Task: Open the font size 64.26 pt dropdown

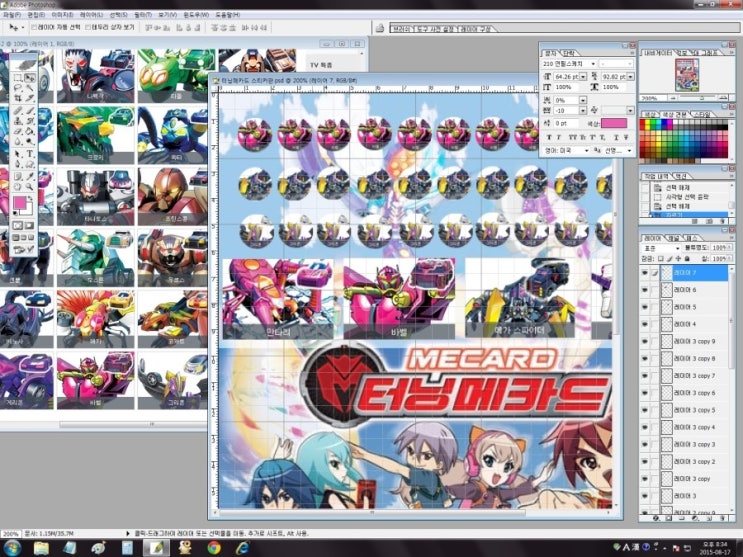Action: [x=583, y=76]
